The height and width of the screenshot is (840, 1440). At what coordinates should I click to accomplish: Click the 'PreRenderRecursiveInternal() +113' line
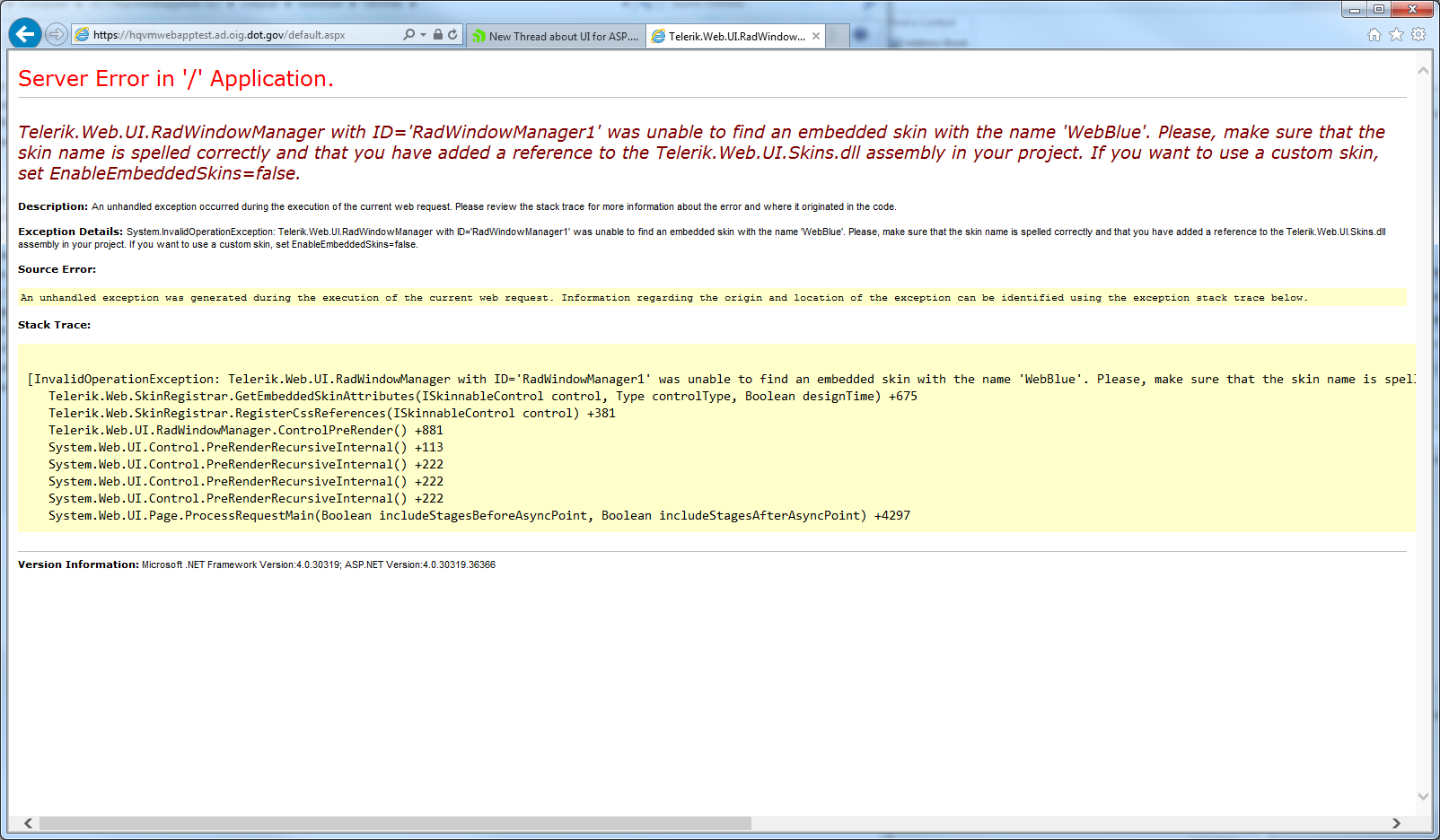246,448
